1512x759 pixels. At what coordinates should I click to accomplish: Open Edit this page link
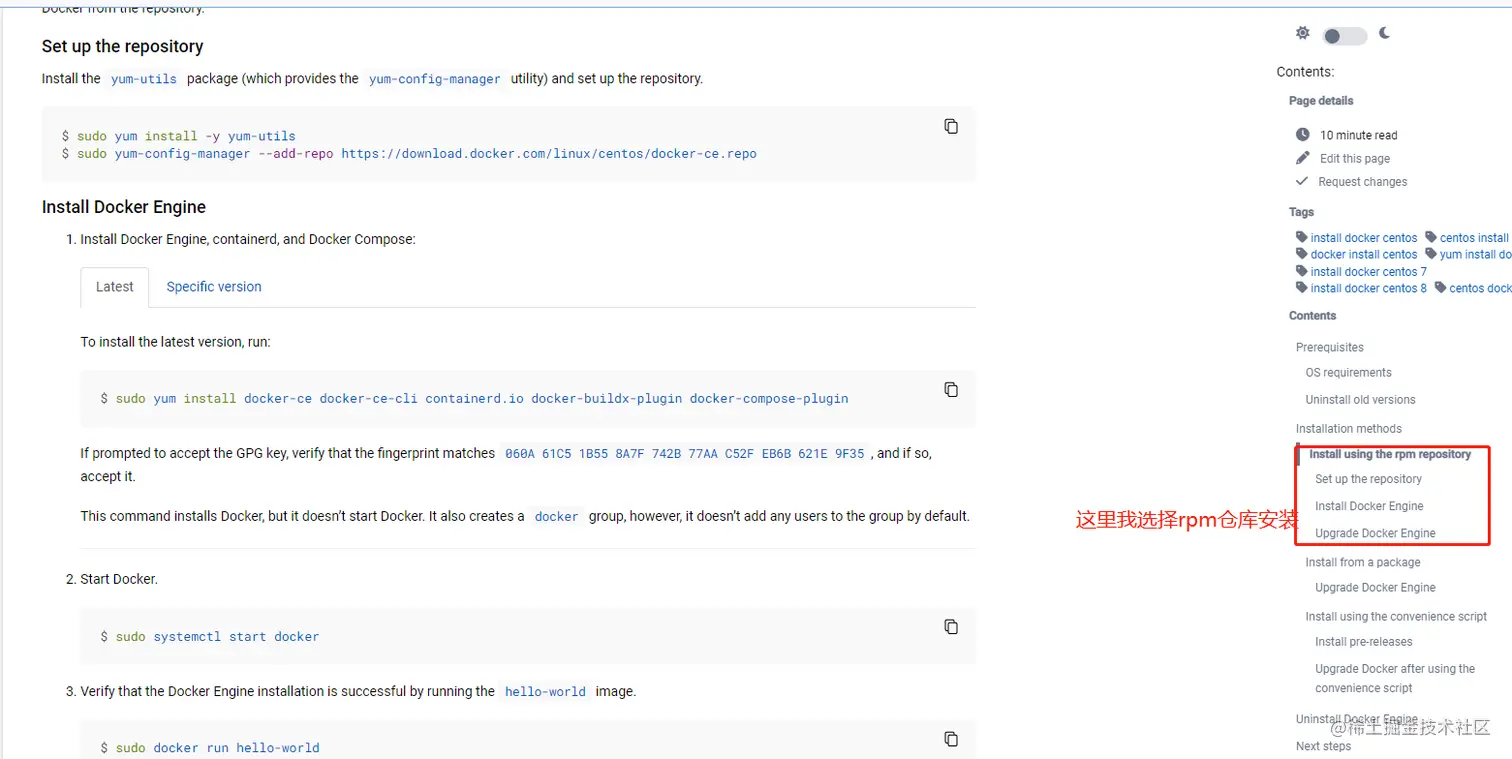coord(1354,158)
